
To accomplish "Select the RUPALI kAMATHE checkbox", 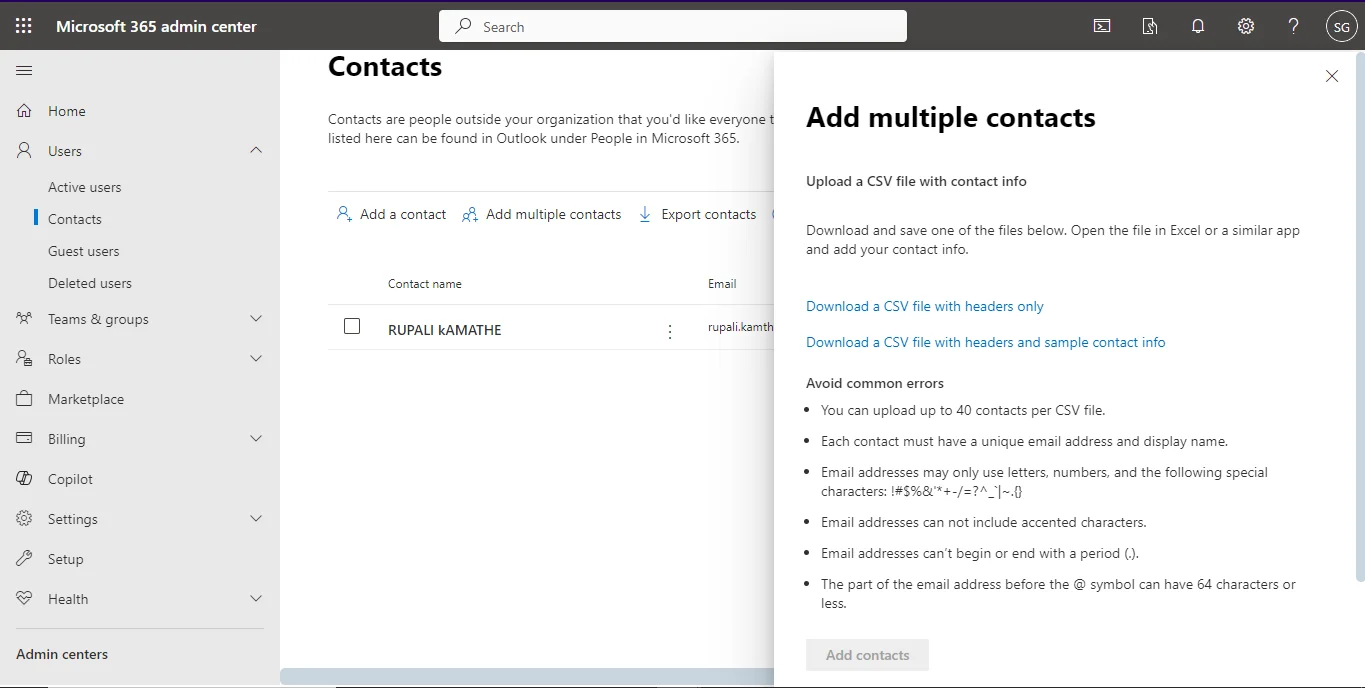I will 352,326.
